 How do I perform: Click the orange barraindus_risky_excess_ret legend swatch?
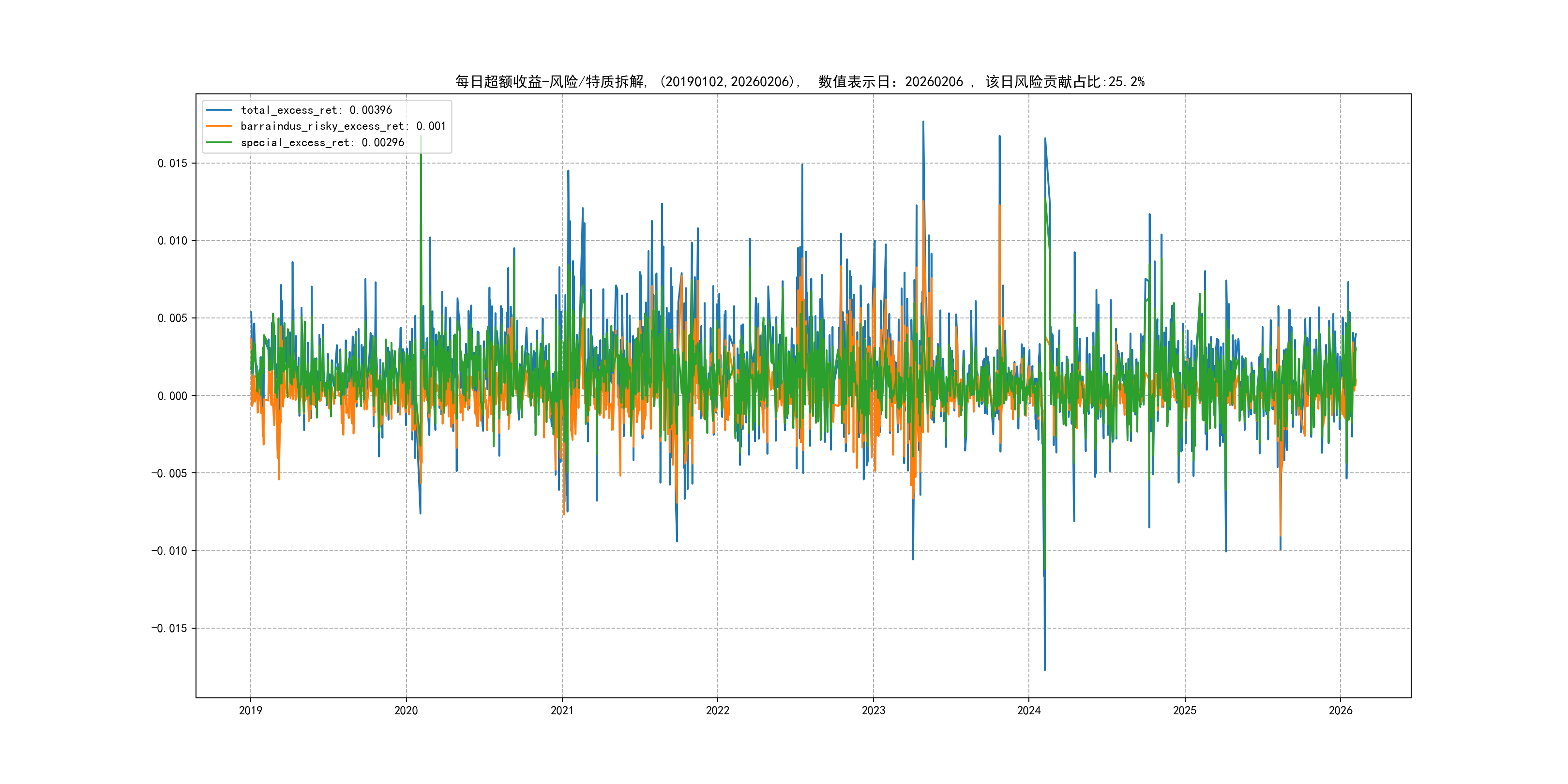(x=219, y=126)
